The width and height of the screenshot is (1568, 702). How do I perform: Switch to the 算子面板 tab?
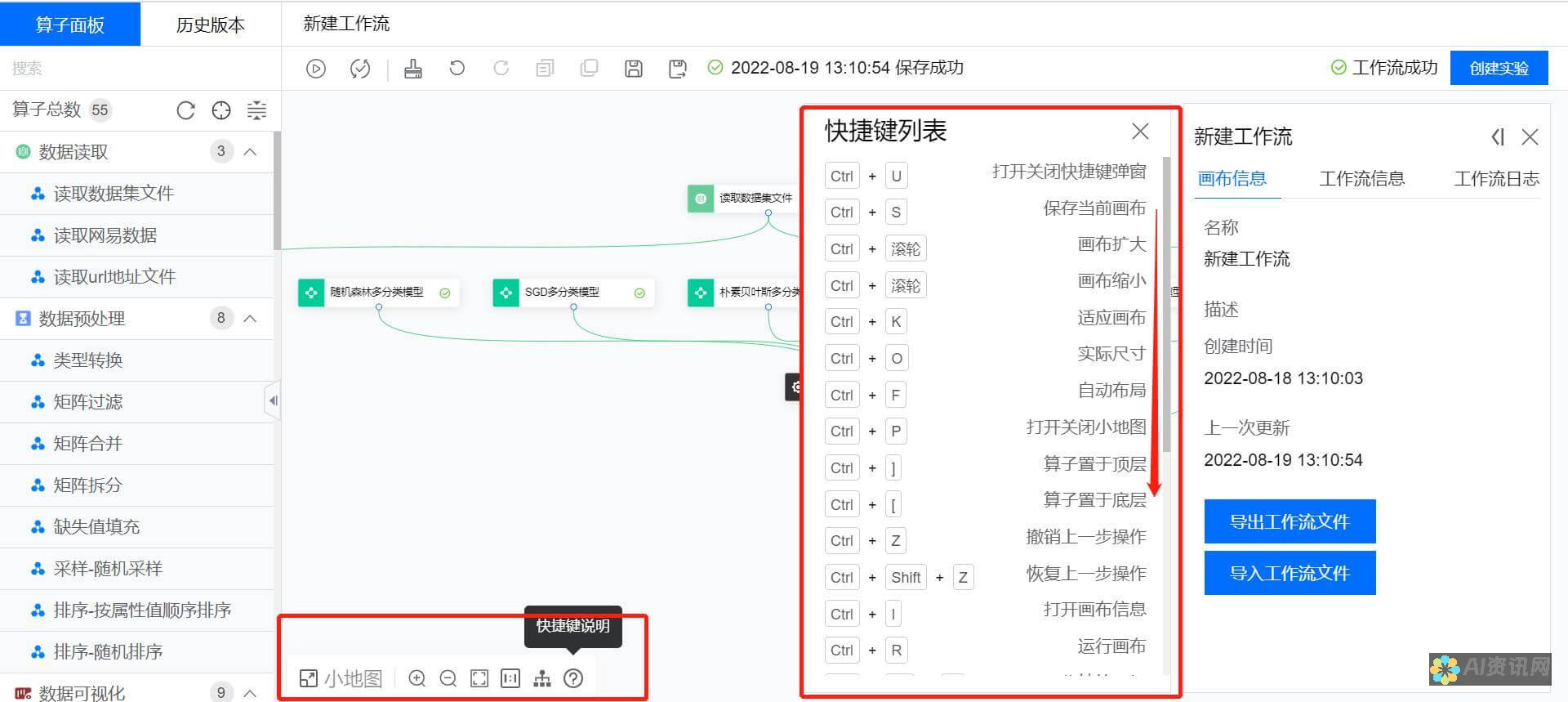tap(70, 25)
